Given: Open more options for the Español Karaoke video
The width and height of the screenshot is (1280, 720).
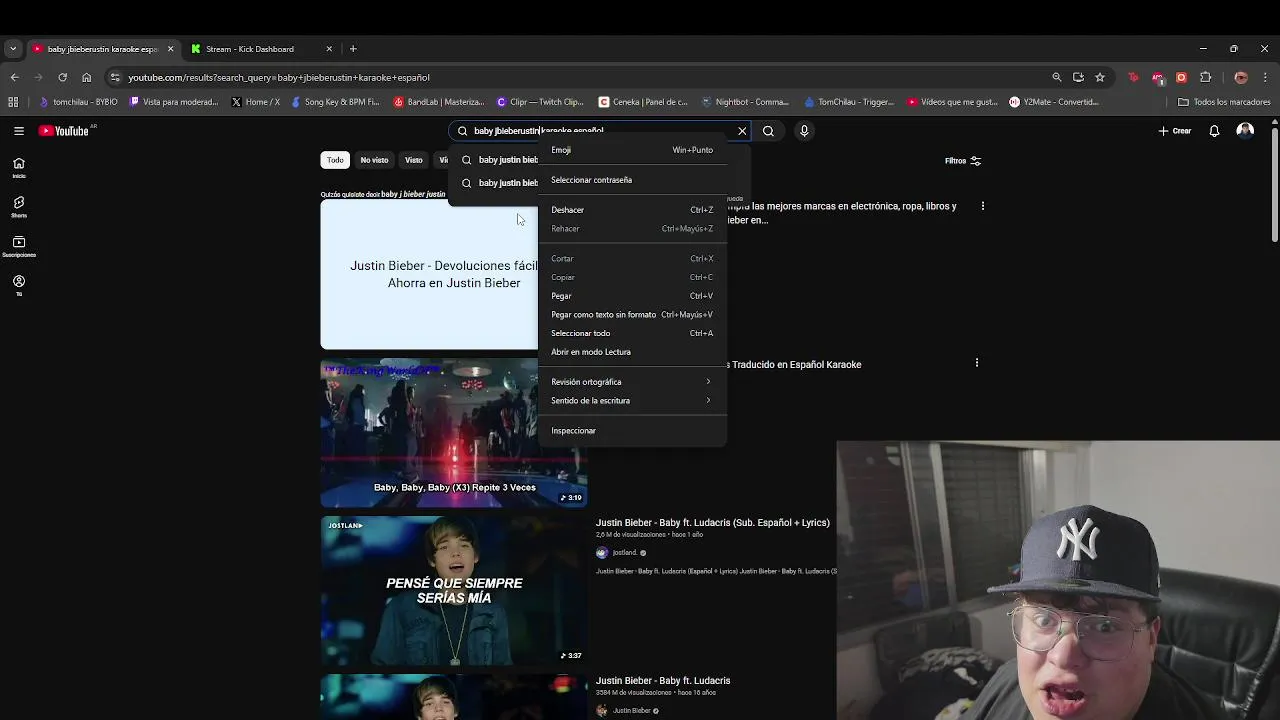Looking at the screenshot, I should click(977, 363).
